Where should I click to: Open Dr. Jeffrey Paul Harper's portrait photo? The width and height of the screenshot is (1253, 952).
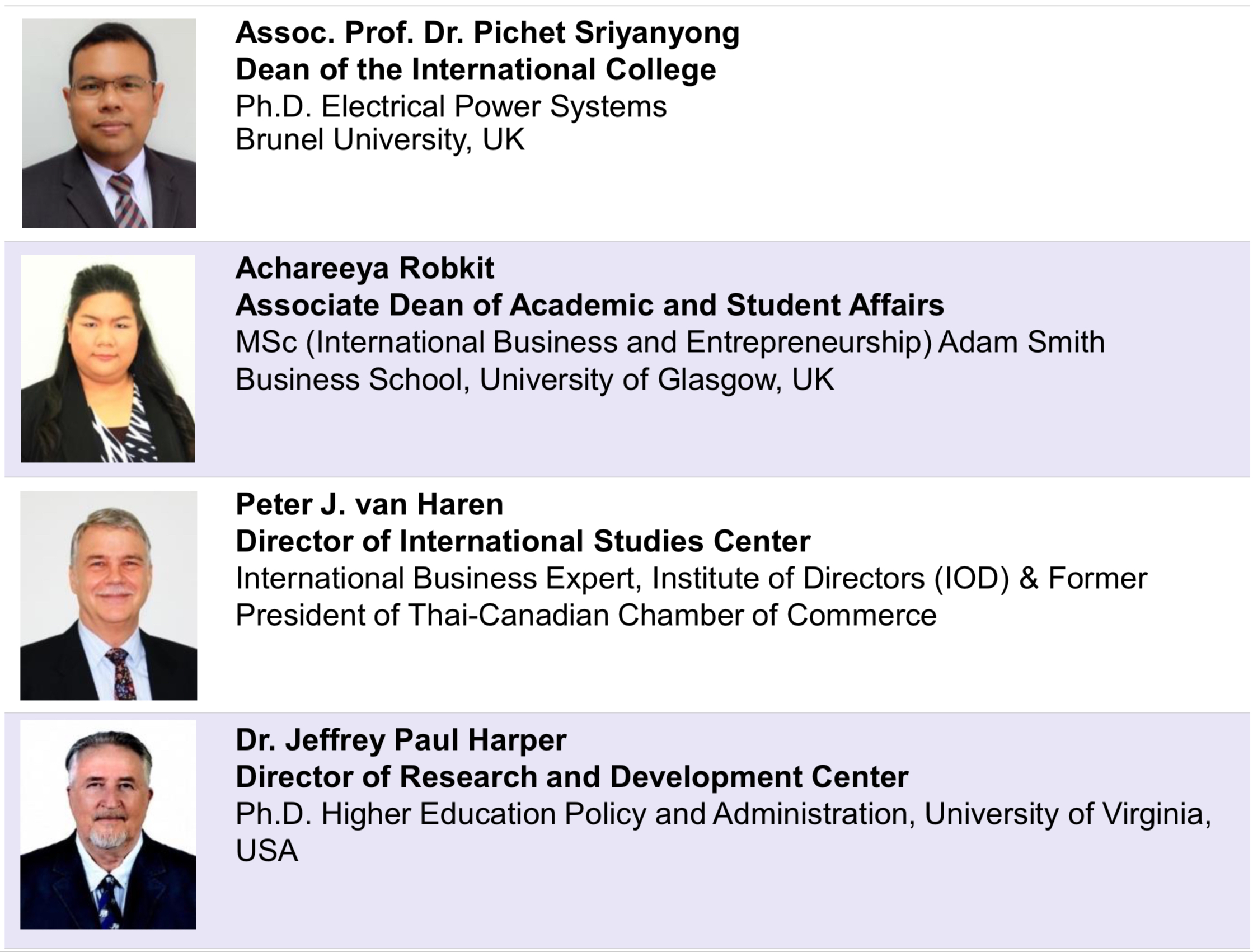pyautogui.click(x=108, y=824)
